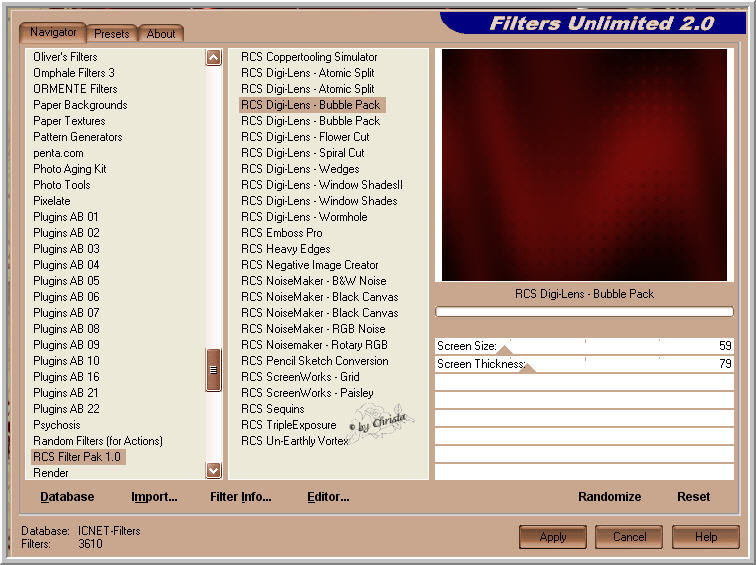This screenshot has width=756, height=565.
Task: Choose RCS TripleExposure filter
Action: pos(289,425)
